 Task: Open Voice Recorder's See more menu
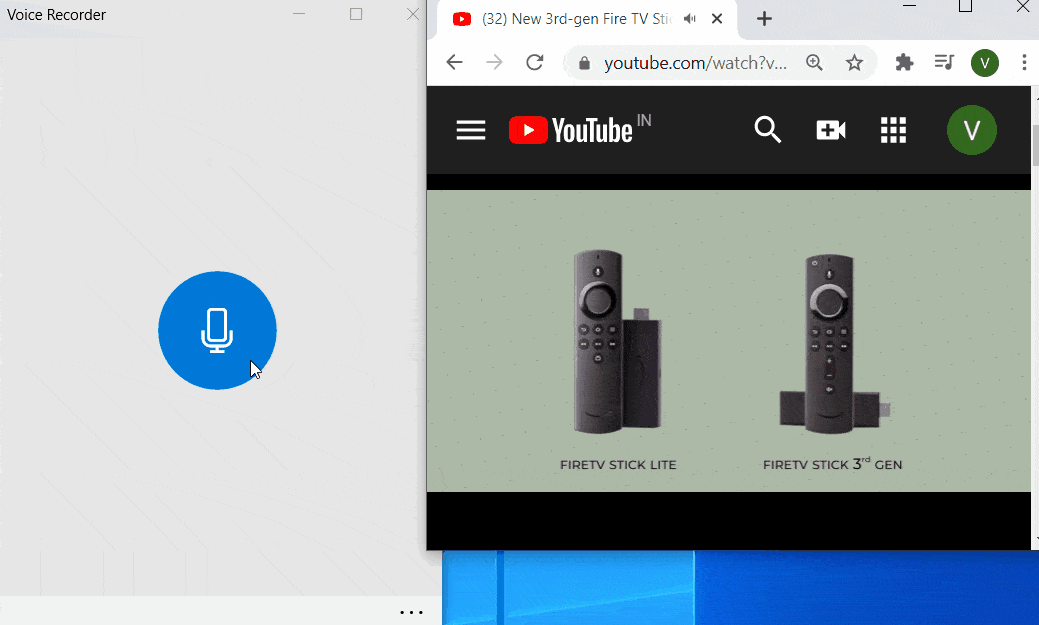[x=412, y=611]
